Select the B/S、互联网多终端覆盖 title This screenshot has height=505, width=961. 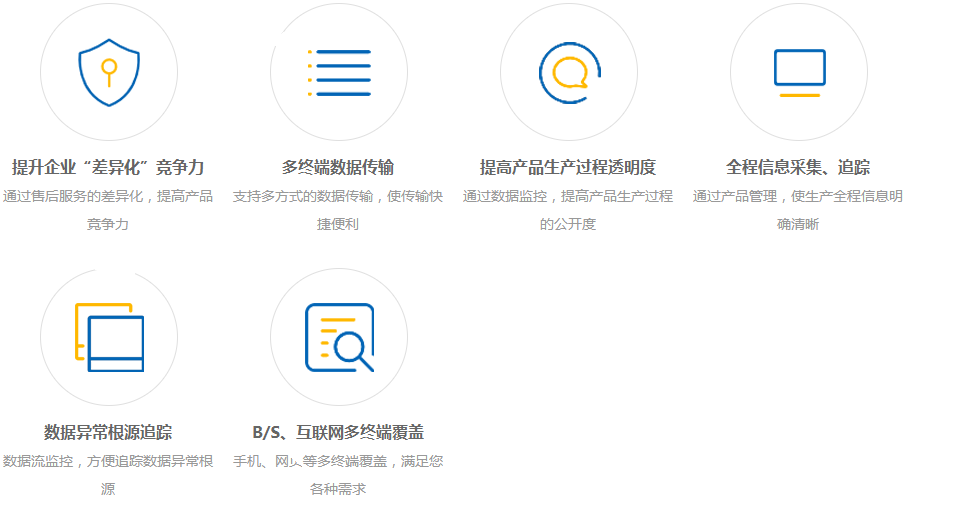click(338, 432)
